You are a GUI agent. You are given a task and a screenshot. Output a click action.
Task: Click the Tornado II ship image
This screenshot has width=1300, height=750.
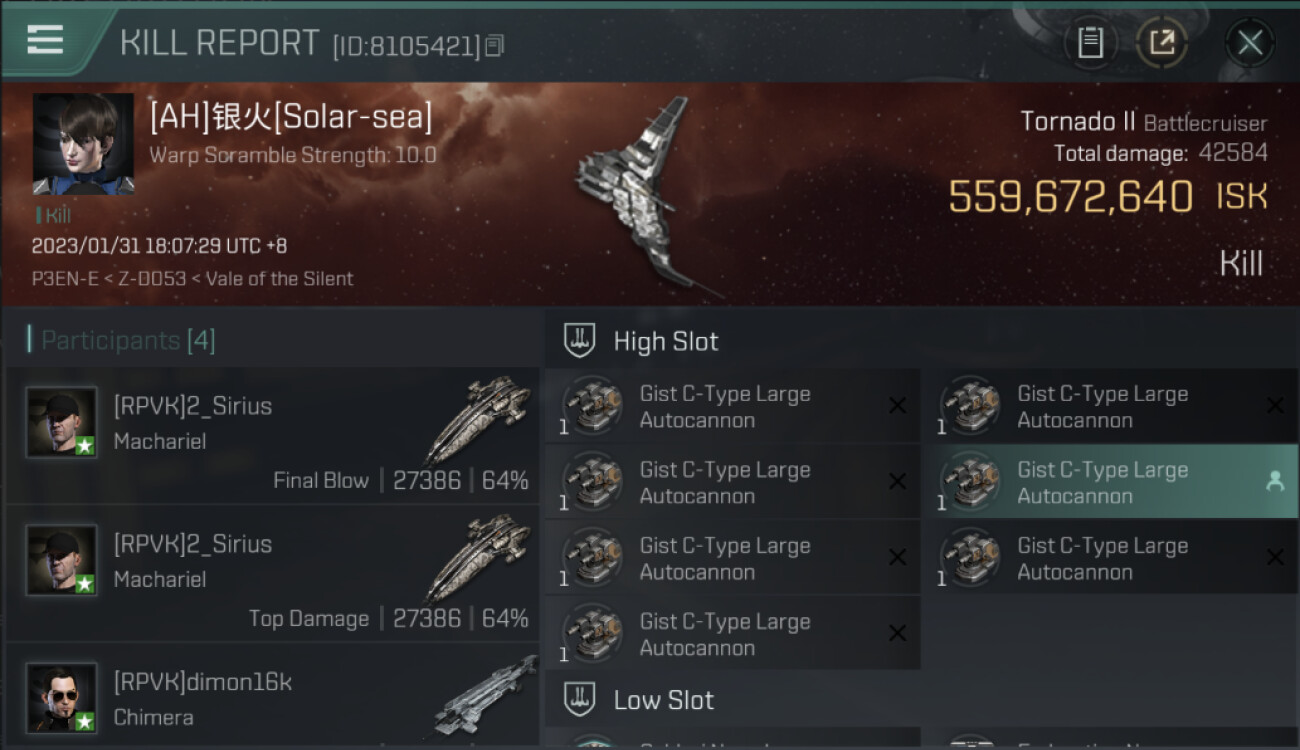640,195
